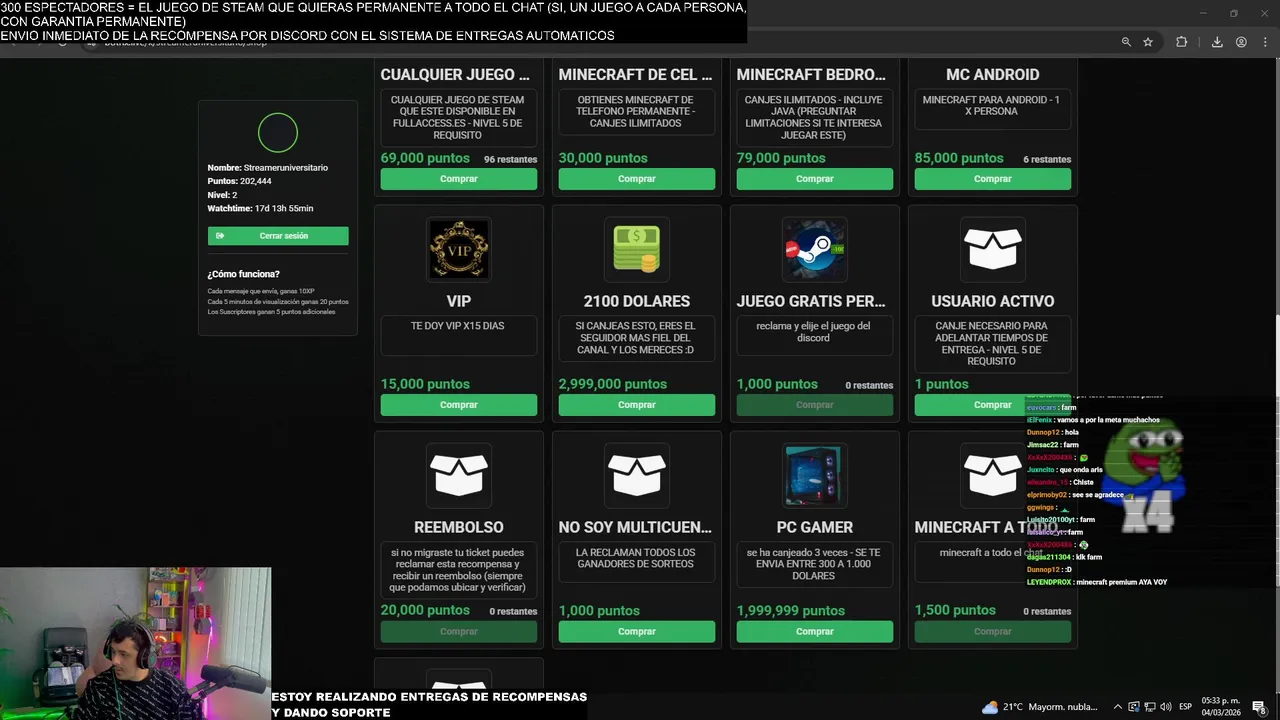Click the PC GAMER card title
This screenshot has width=1280, height=720.
[x=814, y=527]
